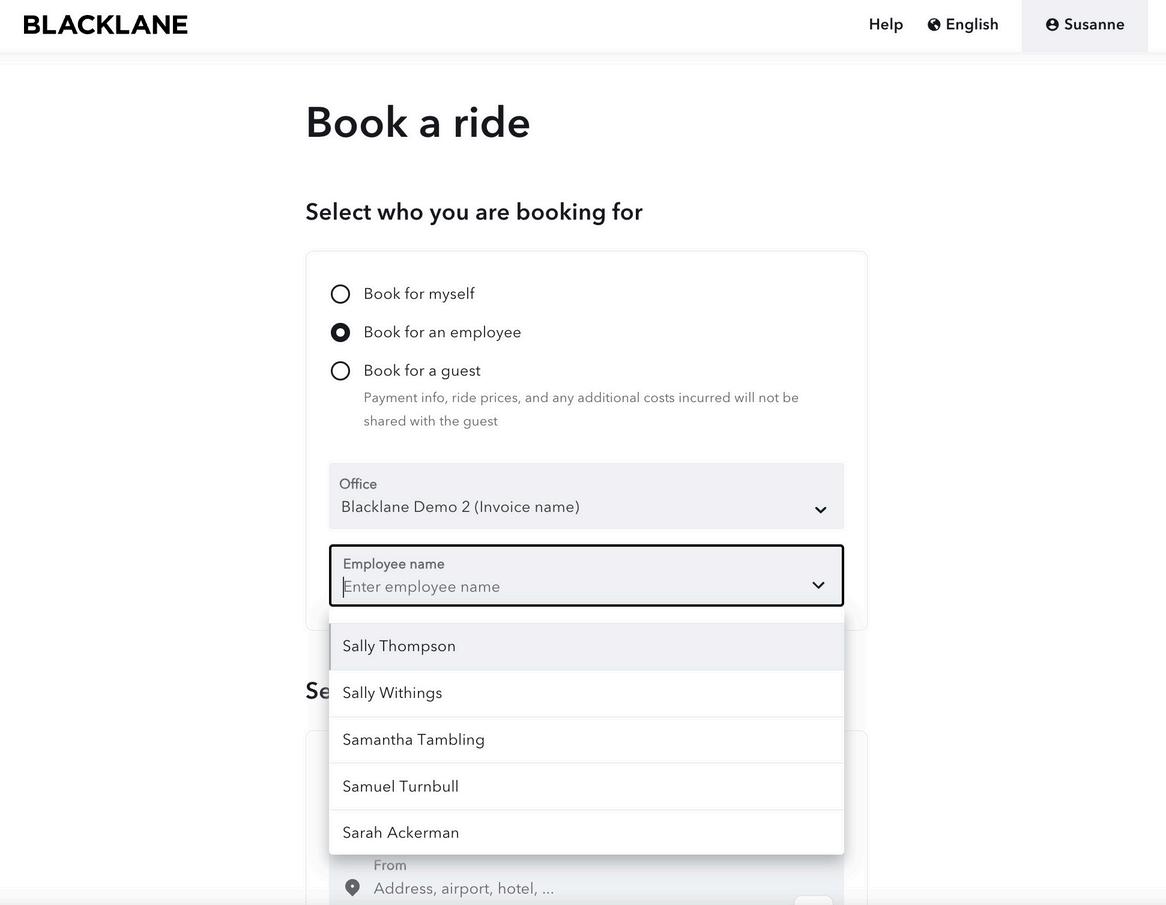Image resolution: width=1166 pixels, height=905 pixels.
Task: Choose the Book for a guest radio button
Action: coord(340,371)
